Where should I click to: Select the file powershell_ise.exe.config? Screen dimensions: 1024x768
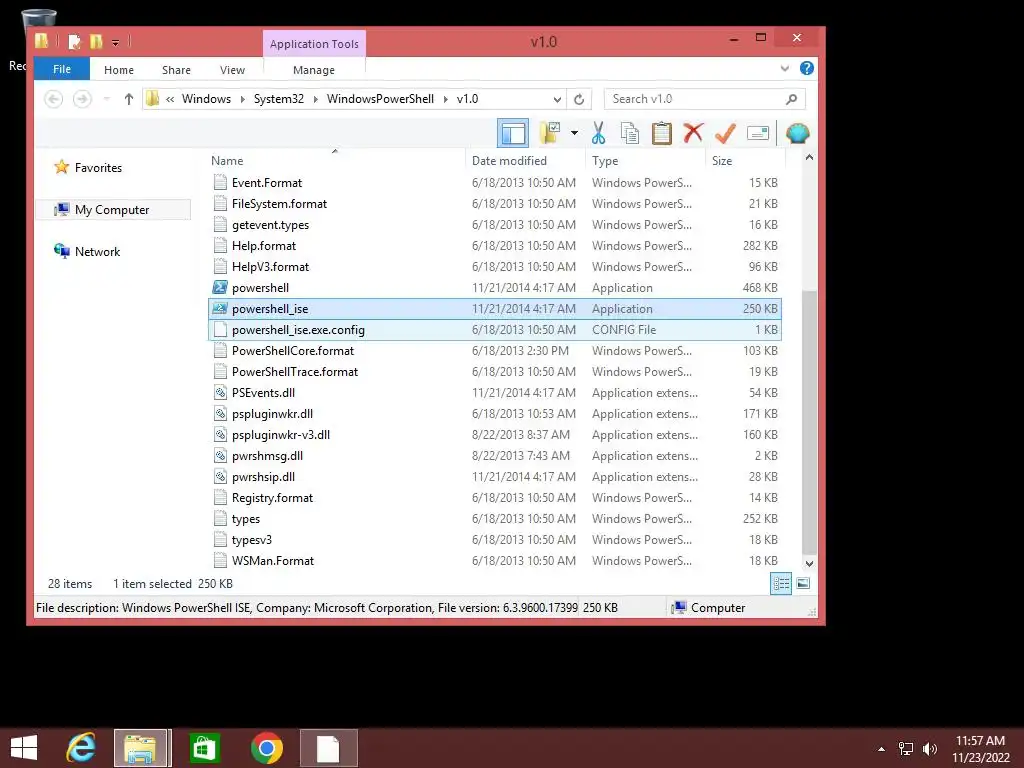click(x=494, y=330)
